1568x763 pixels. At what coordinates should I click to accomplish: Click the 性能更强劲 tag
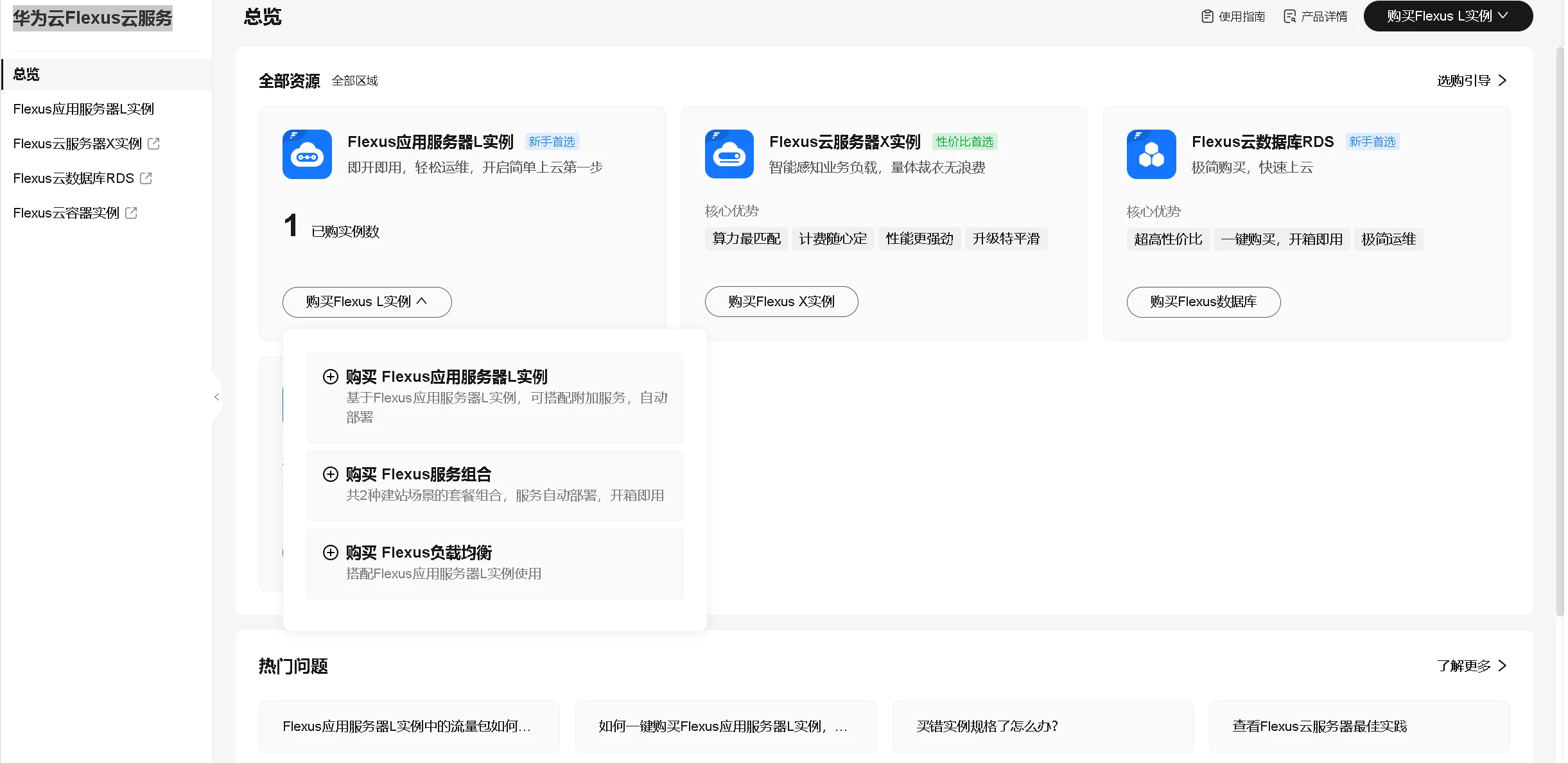(919, 239)
